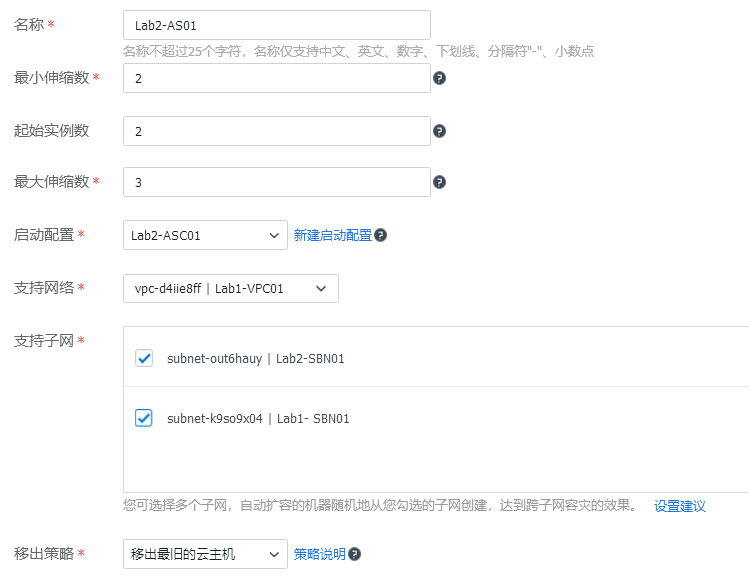
Task: Click help icon beside 起始实例数 field
Action: tap(439, 131)
